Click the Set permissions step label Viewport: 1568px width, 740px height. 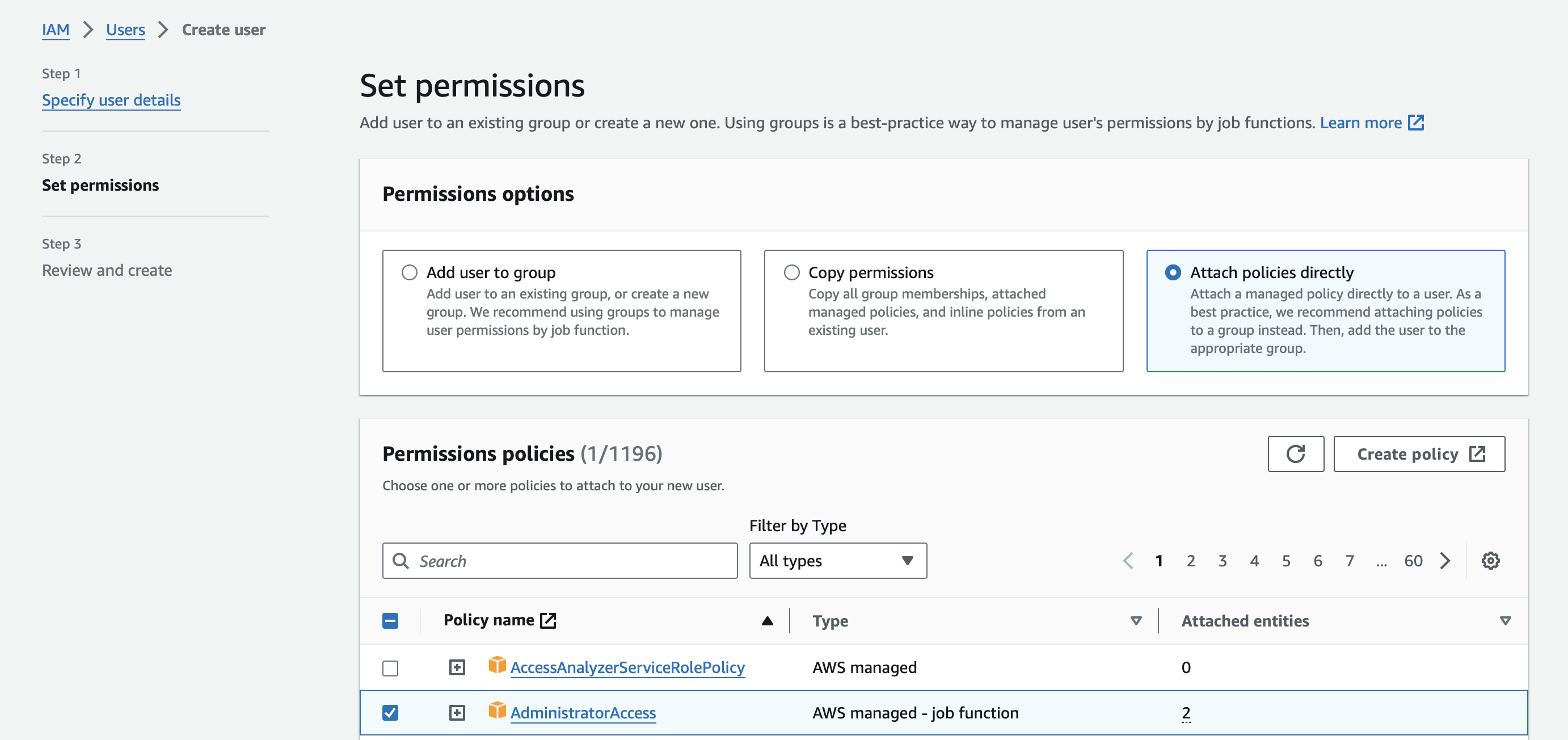[x=100, y=184]
